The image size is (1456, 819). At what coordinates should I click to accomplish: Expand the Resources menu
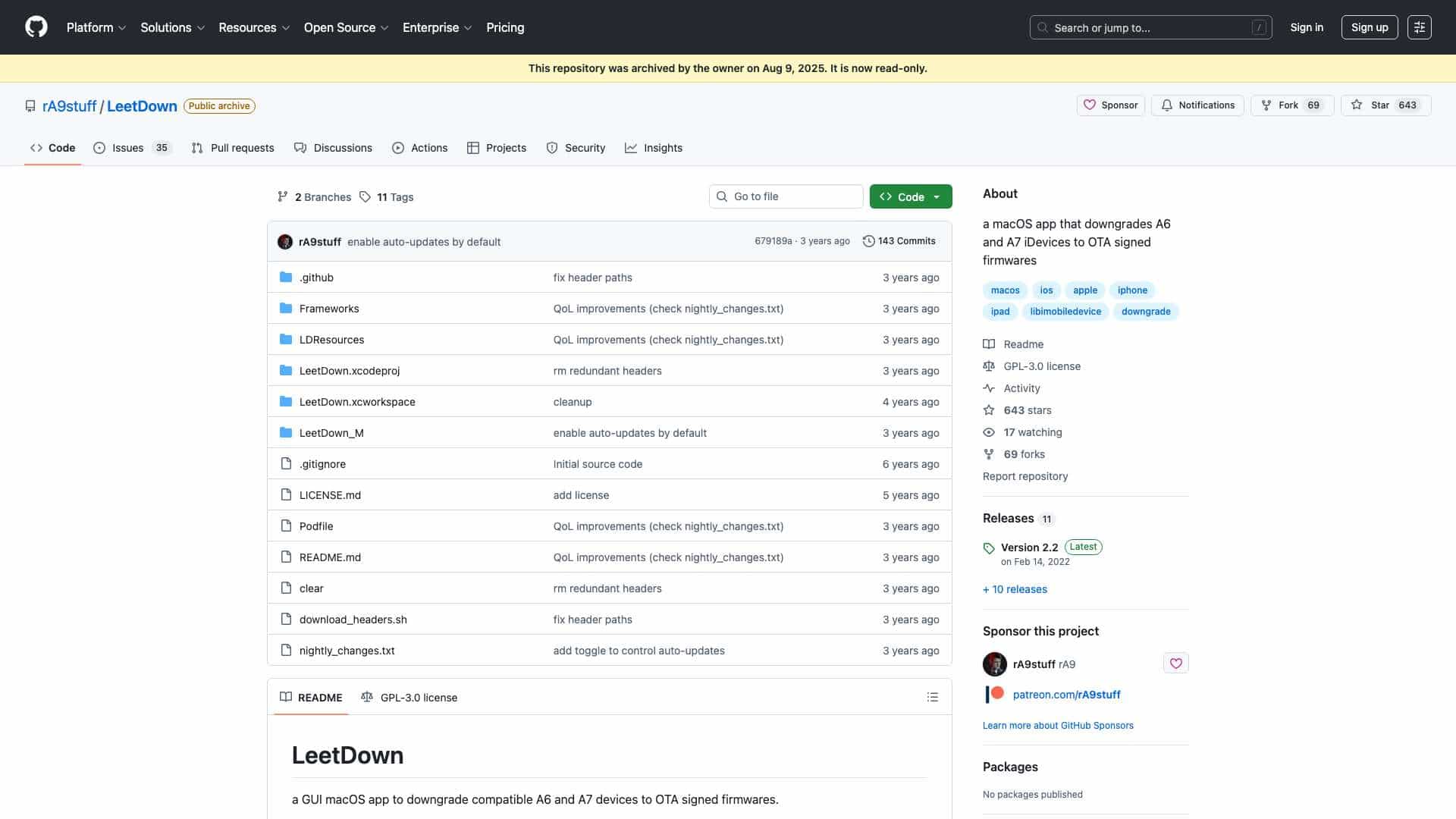(x=254, y=27)
